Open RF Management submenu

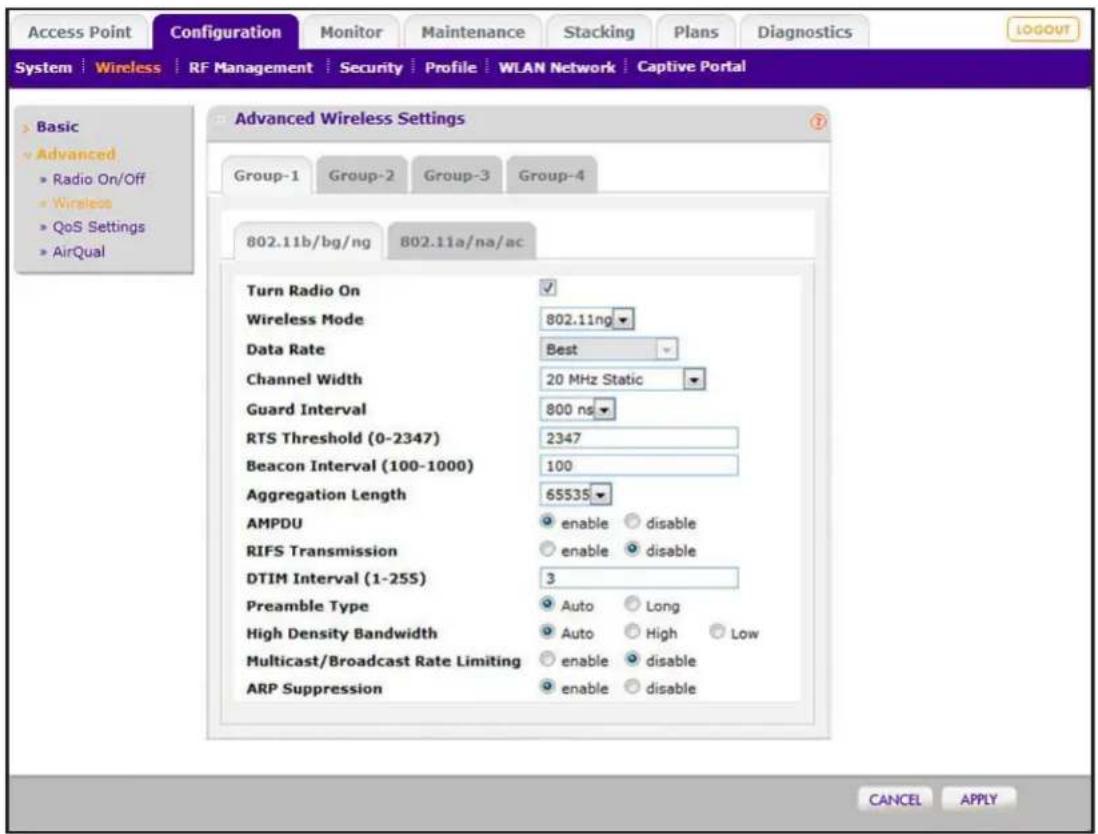[x=250, y=68]
